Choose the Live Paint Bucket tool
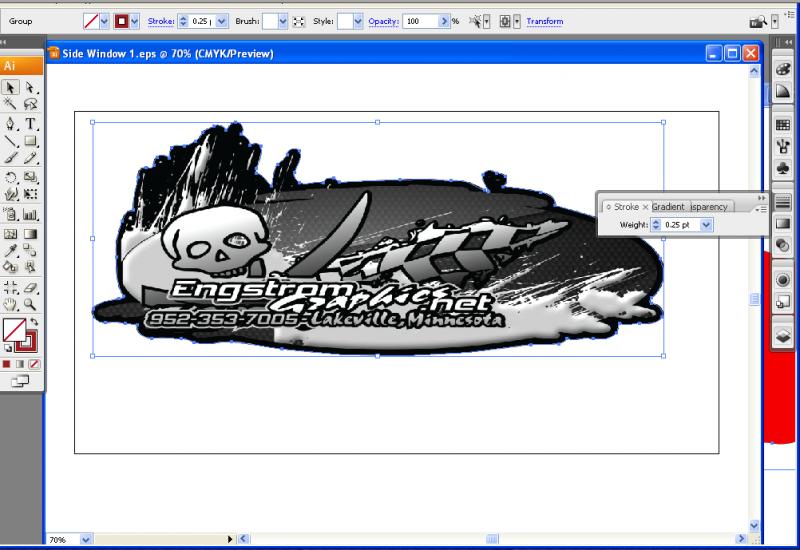This screenshot has width=800, height=550. pyautogui.click(x=10, y=266)
